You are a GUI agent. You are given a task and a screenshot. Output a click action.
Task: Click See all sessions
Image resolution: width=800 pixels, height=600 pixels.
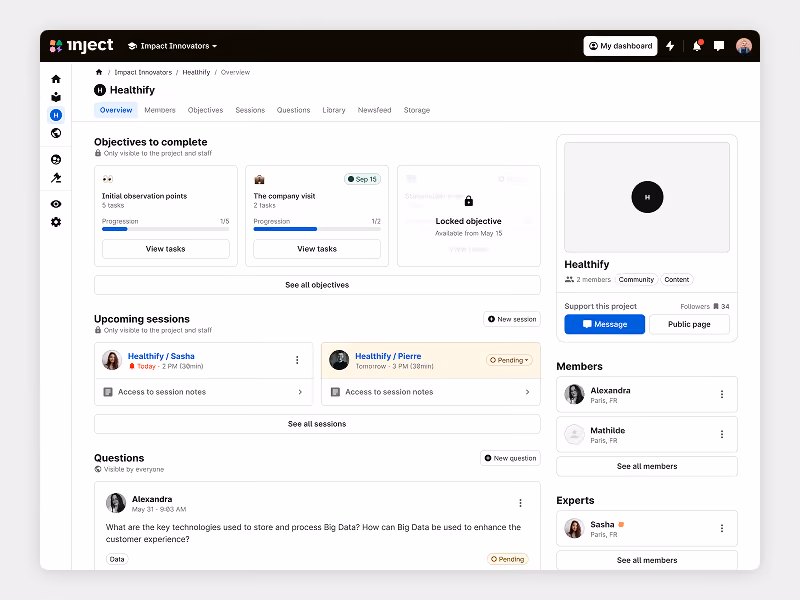point(317,424)
